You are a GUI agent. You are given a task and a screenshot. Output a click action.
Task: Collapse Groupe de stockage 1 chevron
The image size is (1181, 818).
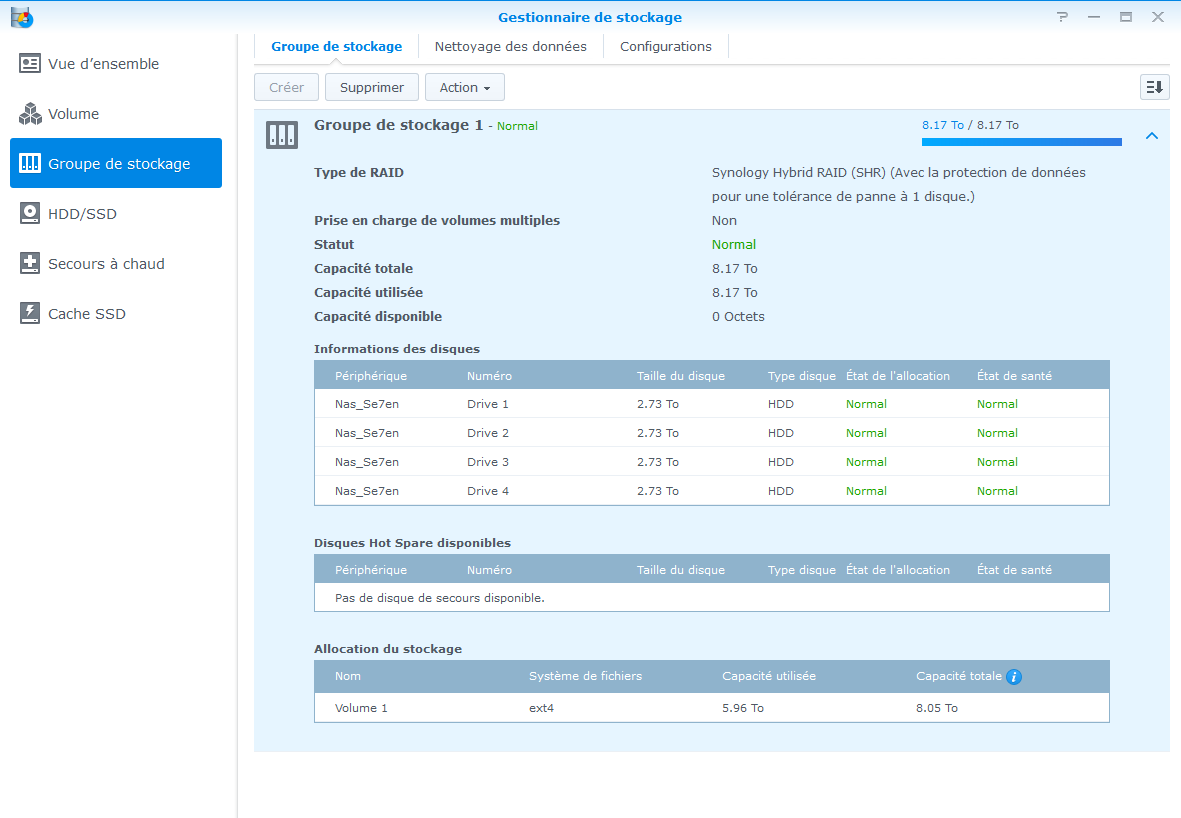point(1152,135)
